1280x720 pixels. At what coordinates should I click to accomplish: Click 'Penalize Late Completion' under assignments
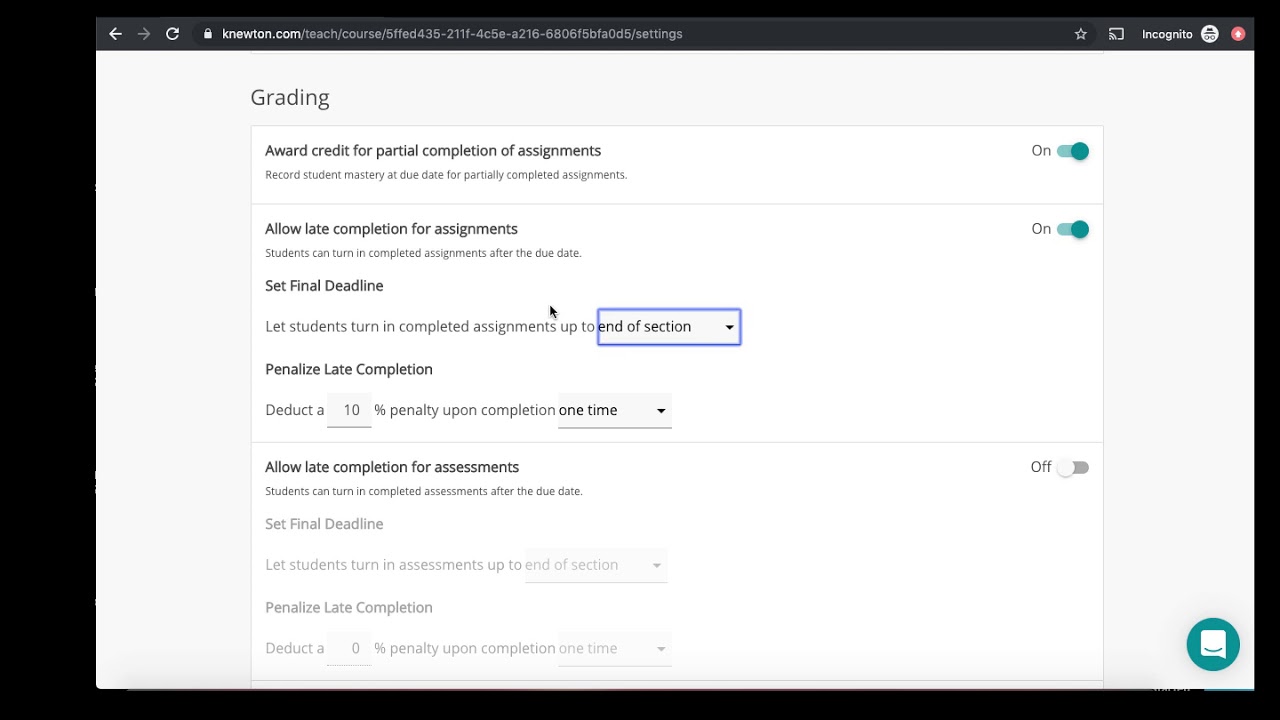point(349,369)
